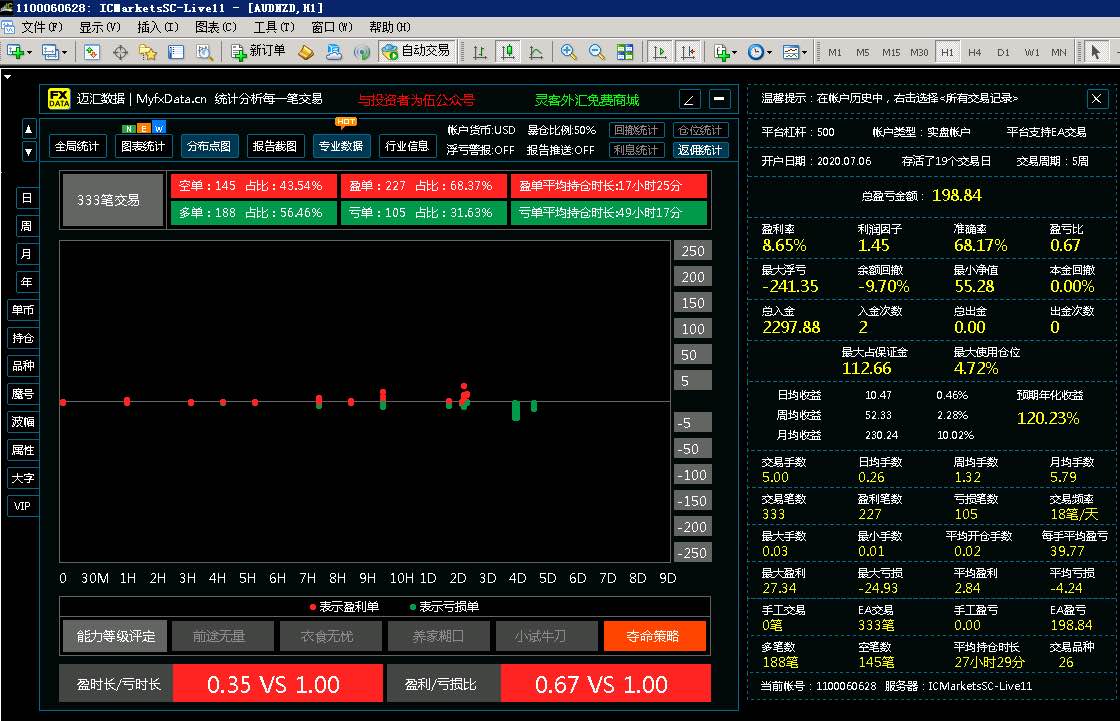Screen dimensions: 1120x721
Task: Open the Periods clock icon
Action: (x=756, y=52)
